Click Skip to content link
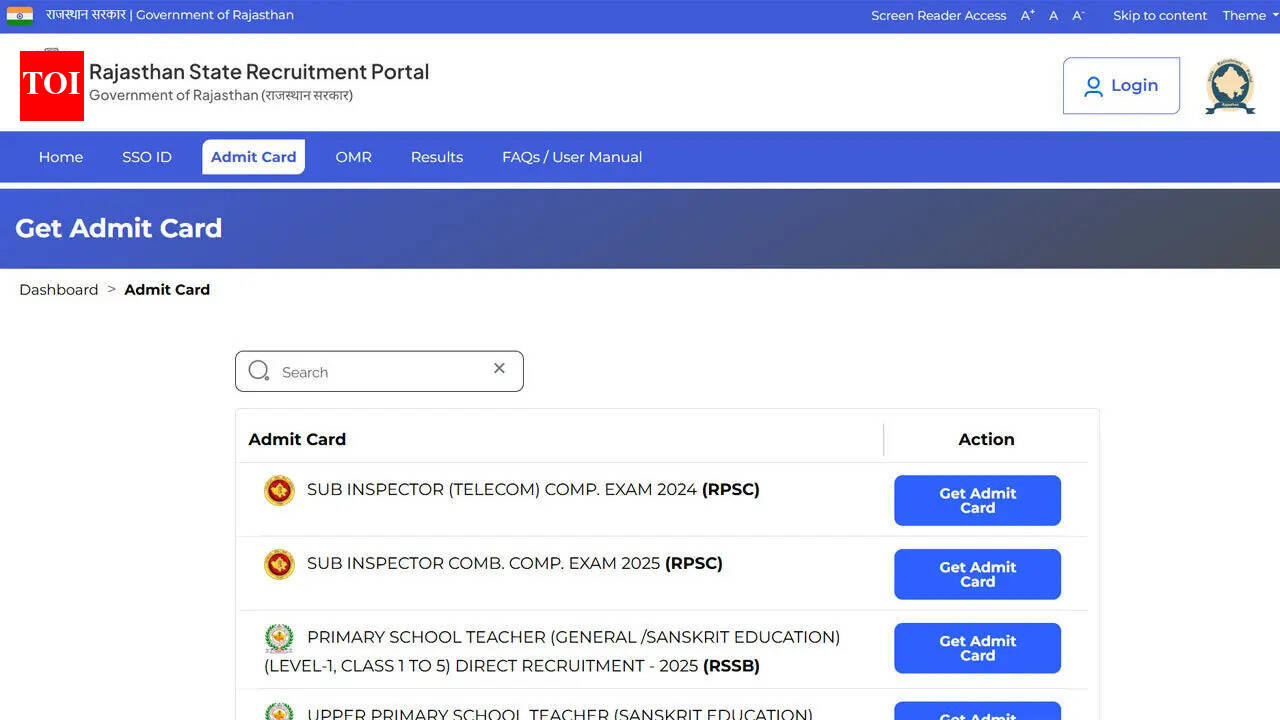This screenshot has width=1280, height=720. pyautogui.click(x=1160, y=15)
